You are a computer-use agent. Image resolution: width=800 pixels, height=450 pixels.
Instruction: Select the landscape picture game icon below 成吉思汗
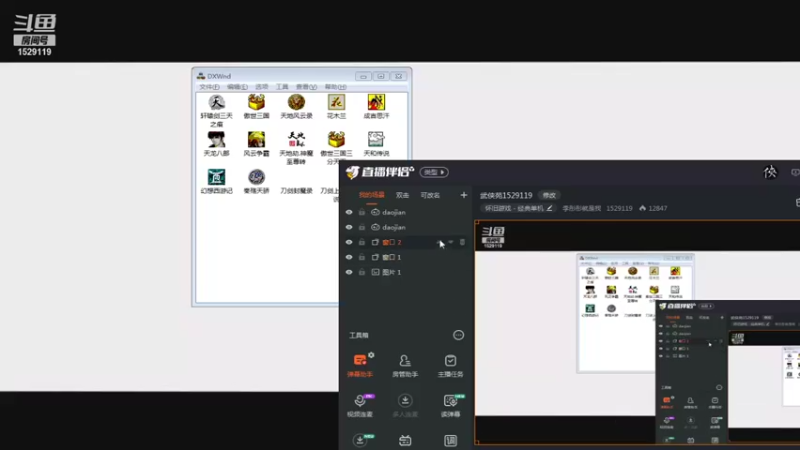(376, 139)
